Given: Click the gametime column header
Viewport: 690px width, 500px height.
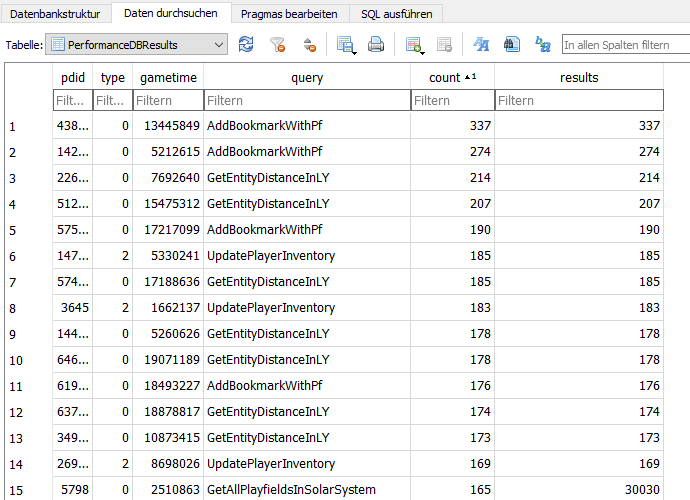Looking at the screenshot, I should pyautogui.click(x=168, y=77).
